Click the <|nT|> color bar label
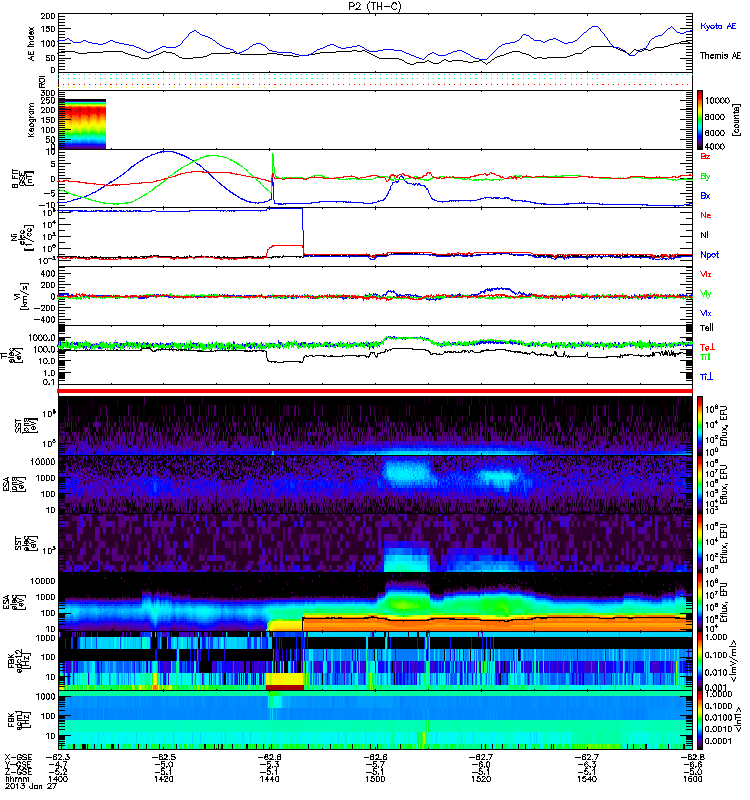 click(736, 719)
